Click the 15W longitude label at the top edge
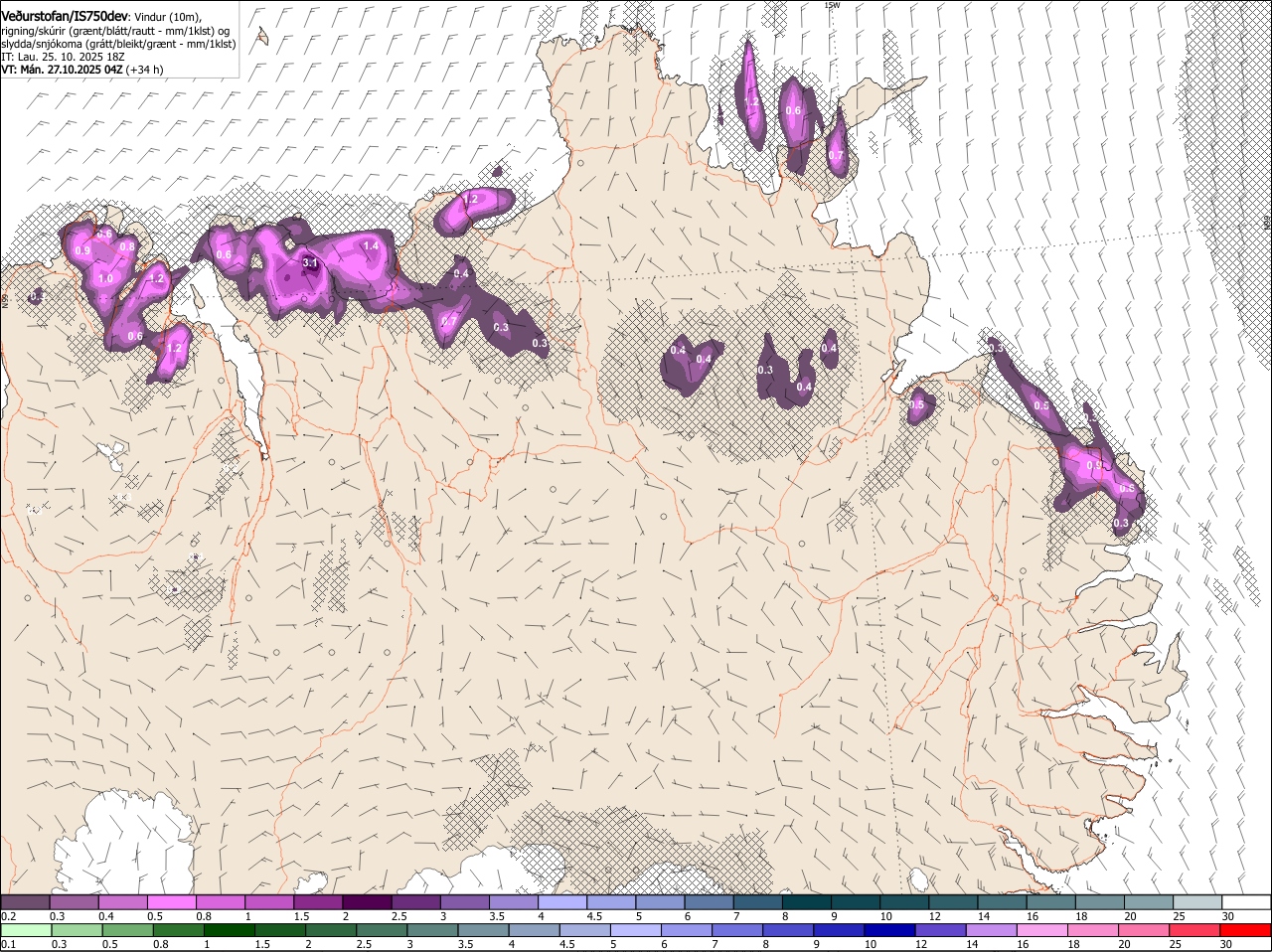Image resolution: width=1272 pixels, height=952 pixels. pyautogui.click(x=832, y=5)
